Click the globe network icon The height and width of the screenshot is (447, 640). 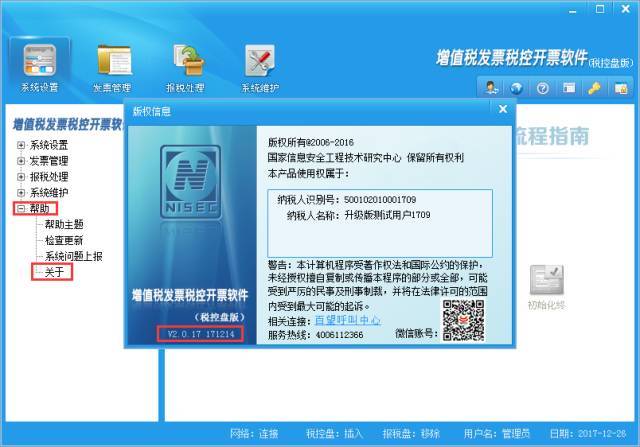pos(517,88)
